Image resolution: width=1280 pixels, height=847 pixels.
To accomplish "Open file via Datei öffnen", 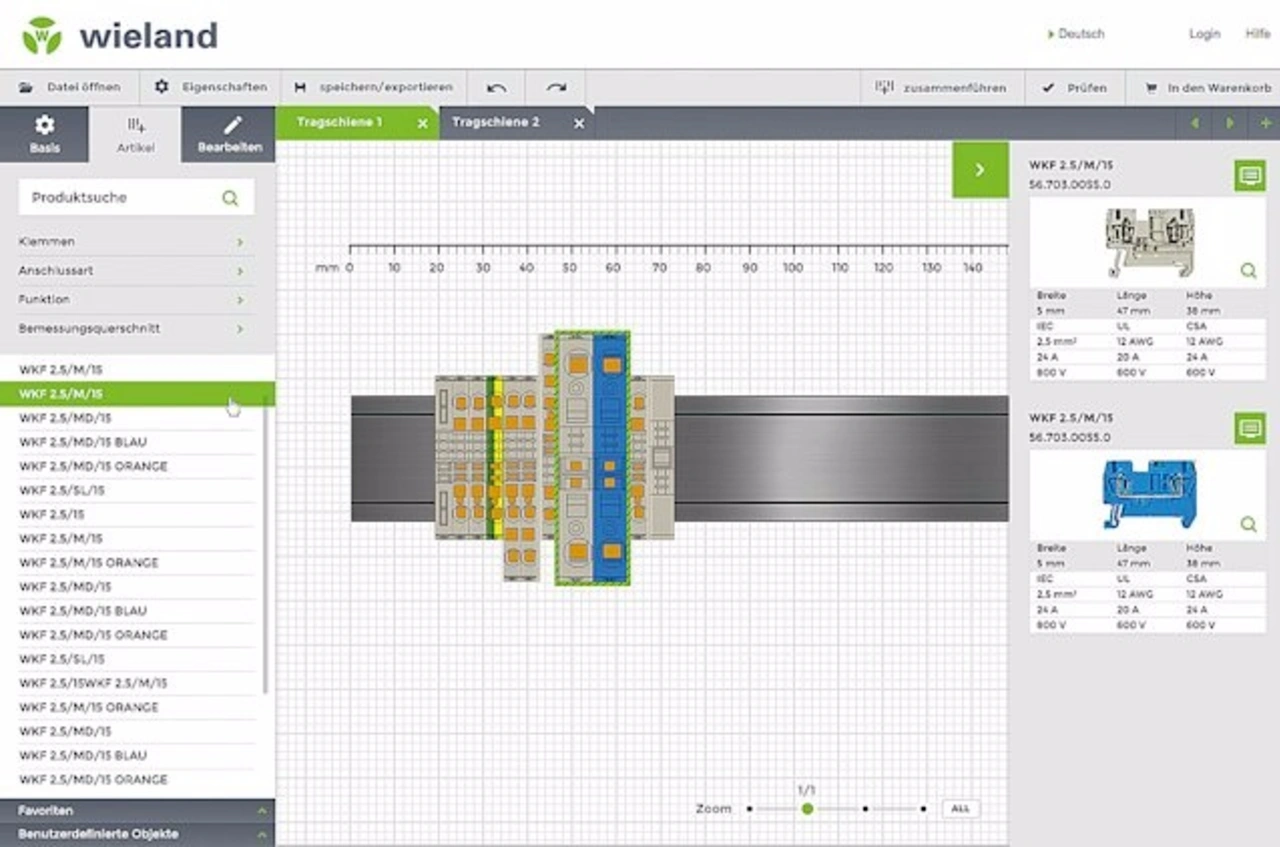I will [x=70, y=87].
